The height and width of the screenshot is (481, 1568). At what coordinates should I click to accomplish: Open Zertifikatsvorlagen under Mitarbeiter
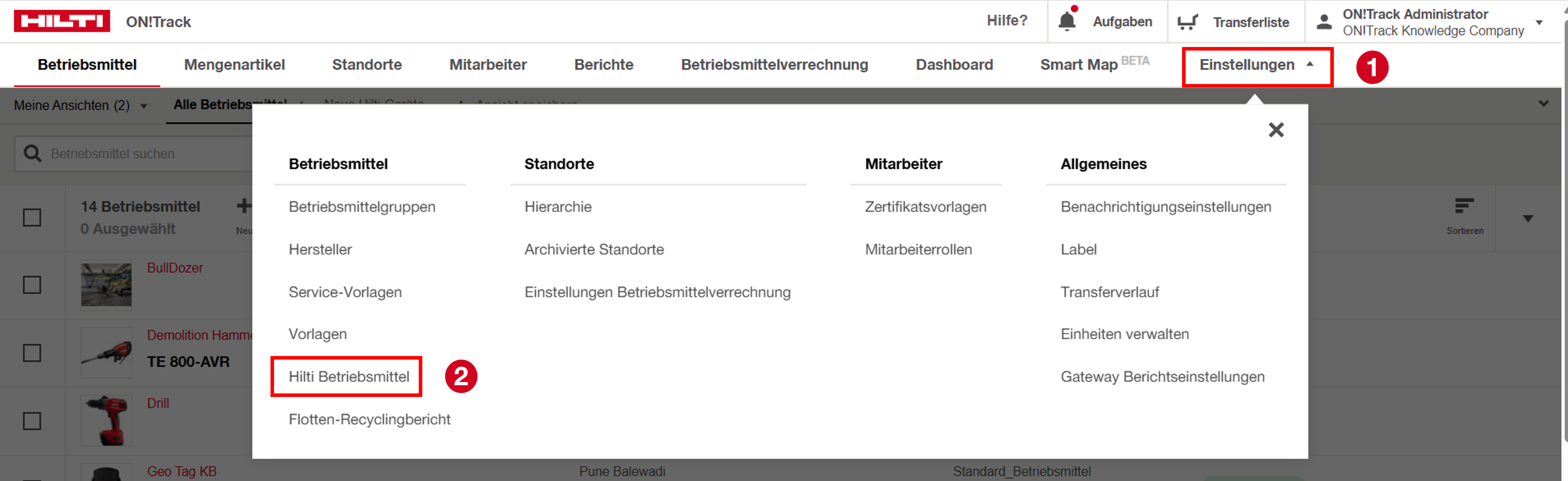click(925, 207)
